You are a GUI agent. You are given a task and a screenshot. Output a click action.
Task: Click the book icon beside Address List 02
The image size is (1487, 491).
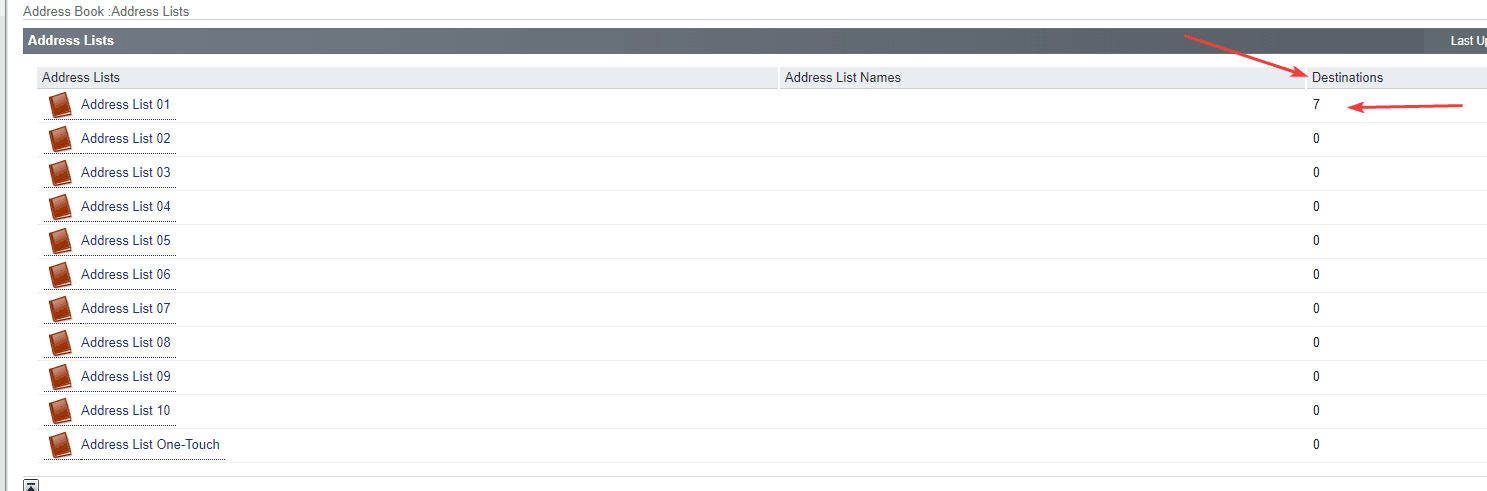[x=60, y=139]
